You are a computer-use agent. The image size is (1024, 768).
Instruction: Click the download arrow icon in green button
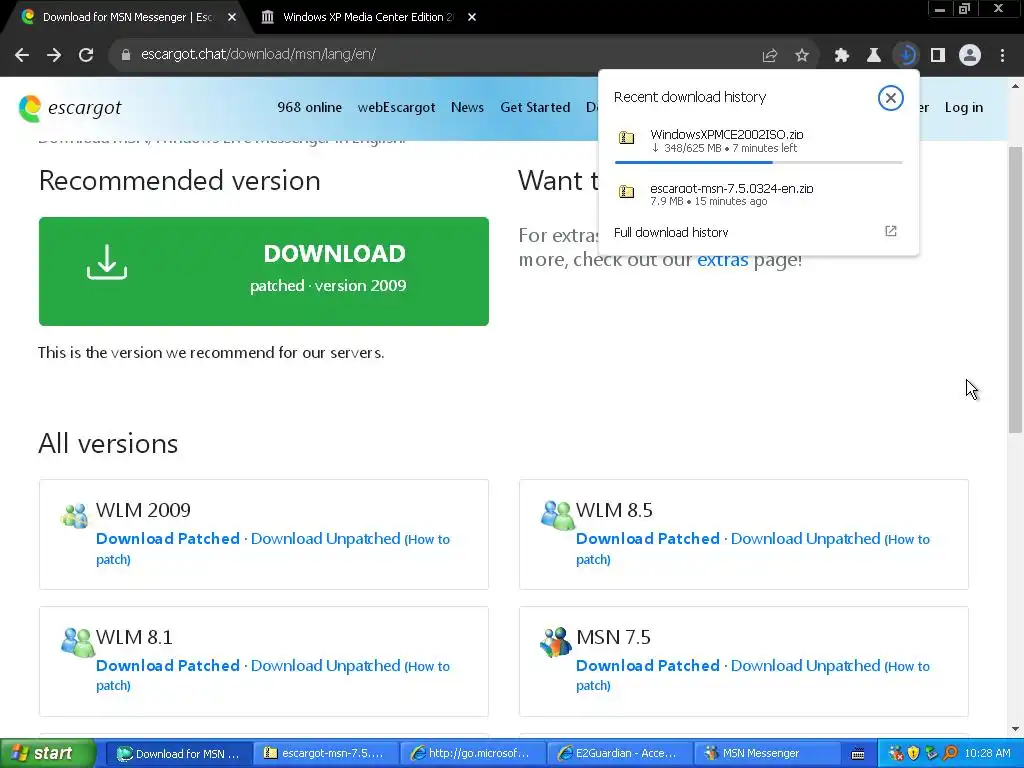(x=107, y=262)
